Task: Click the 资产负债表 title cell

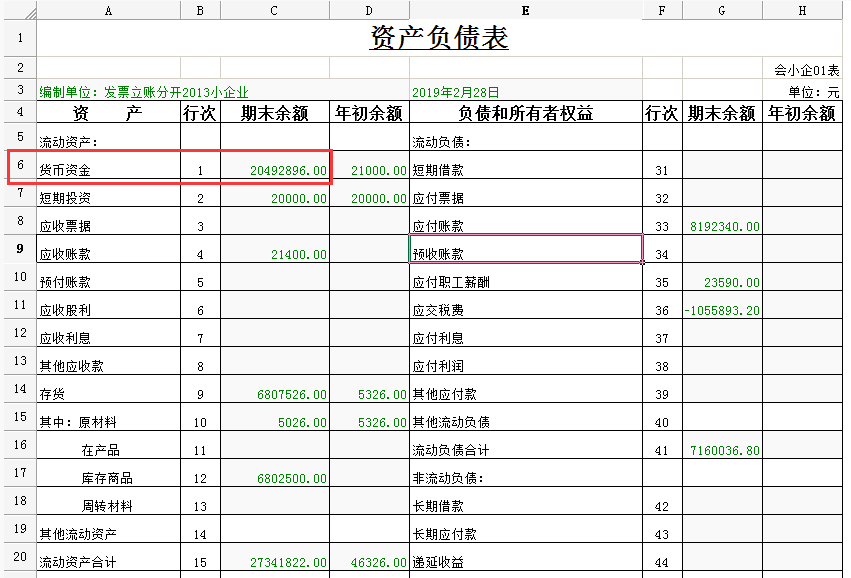Action: coord(439,39)
